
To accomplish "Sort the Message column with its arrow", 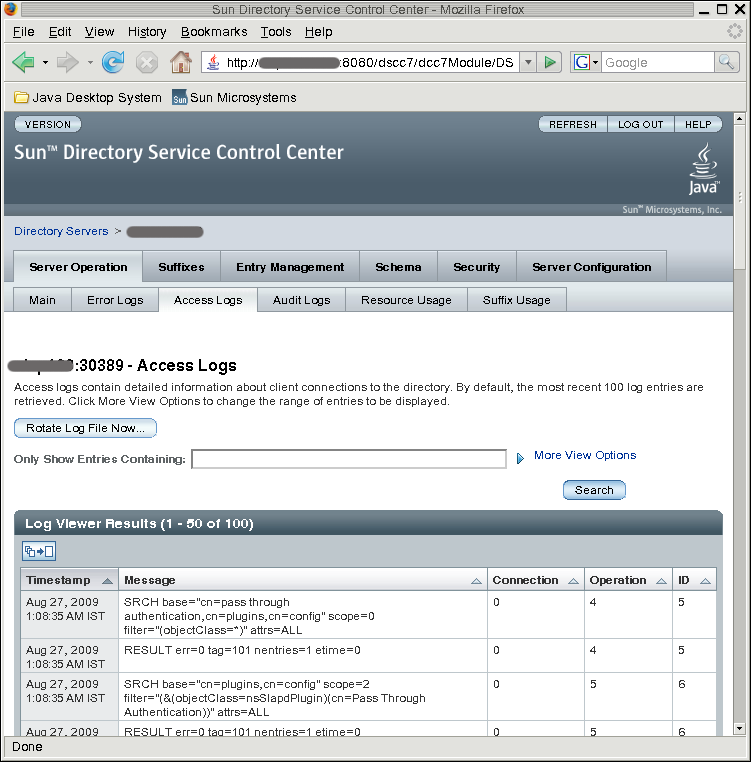I will [476, 581].
